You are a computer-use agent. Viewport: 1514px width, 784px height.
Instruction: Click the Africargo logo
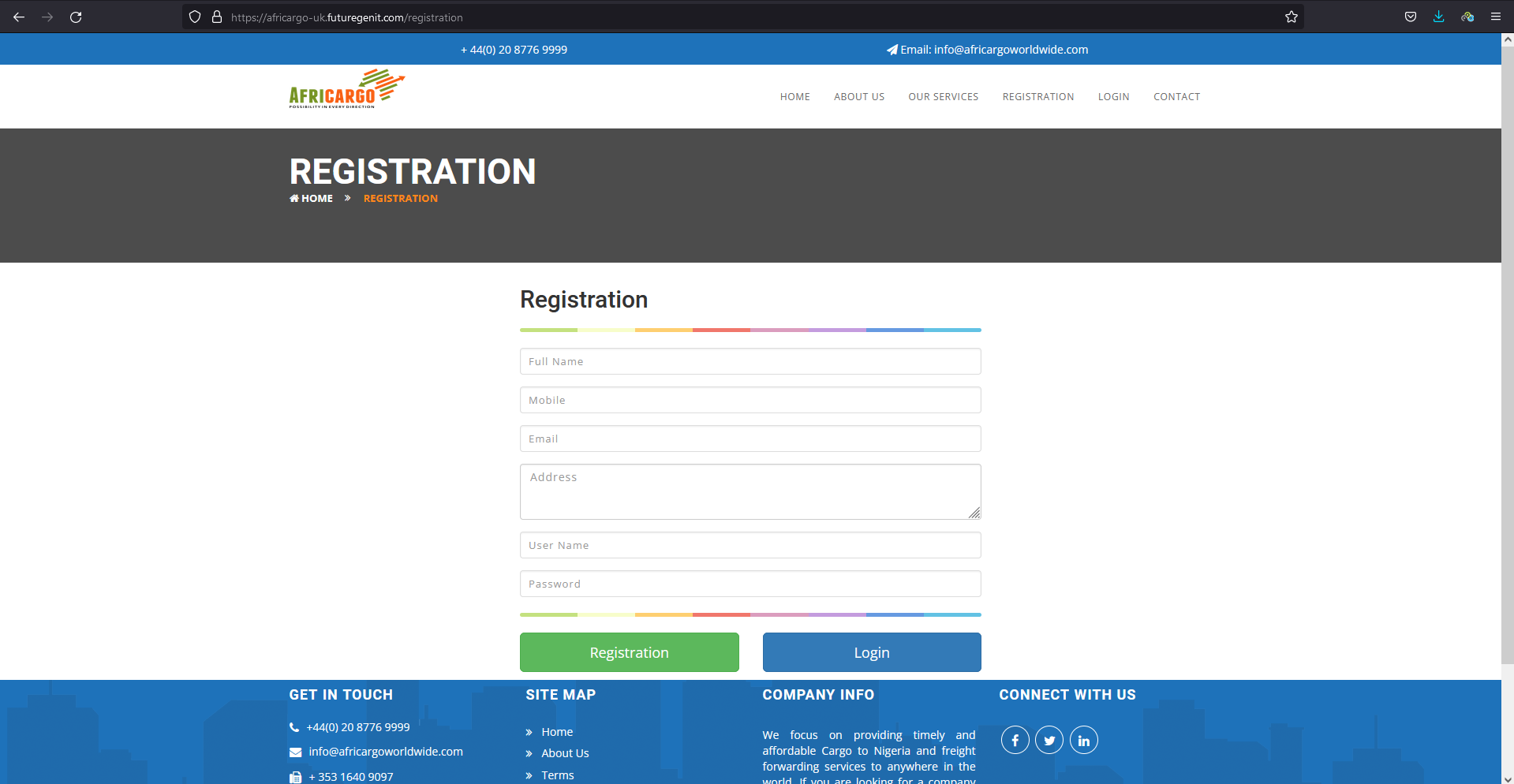(x=346, y=89)
